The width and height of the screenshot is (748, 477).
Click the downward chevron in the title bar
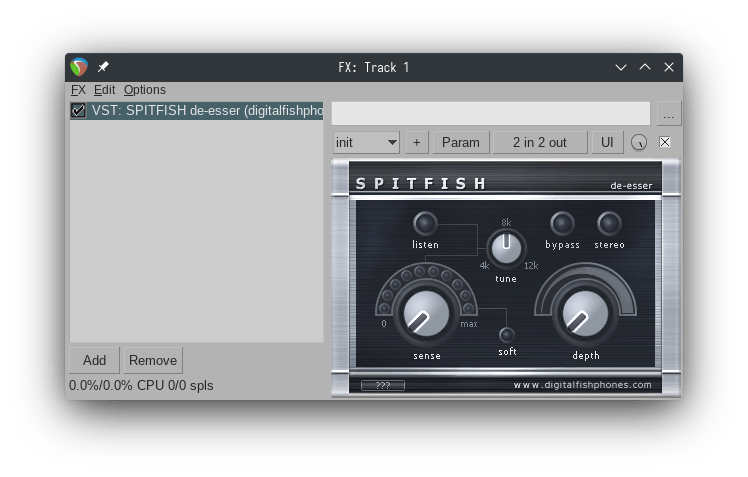(x=621, y=67)
